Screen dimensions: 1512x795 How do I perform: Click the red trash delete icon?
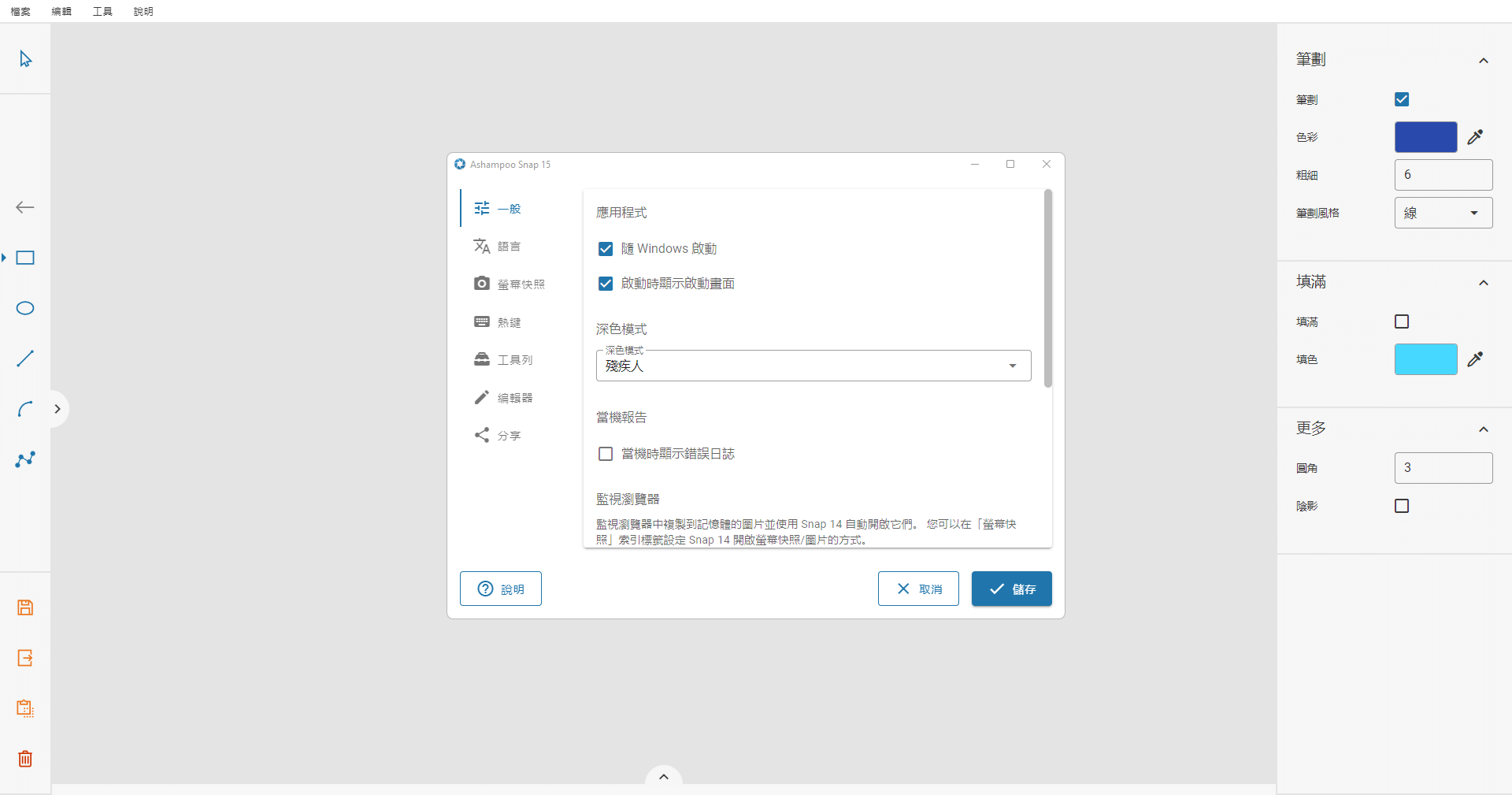pos(25,759)
